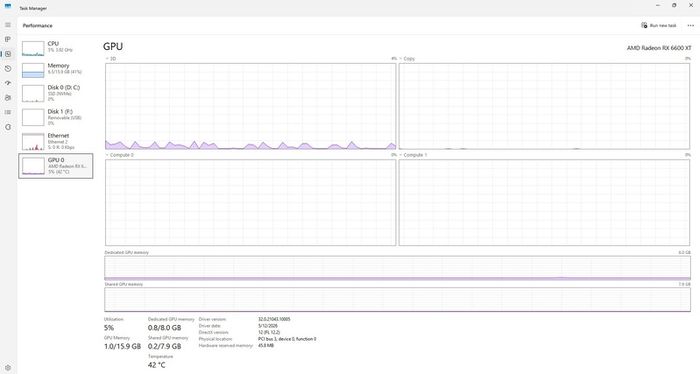
Task: Open the App history page icon
Action: 8,69
